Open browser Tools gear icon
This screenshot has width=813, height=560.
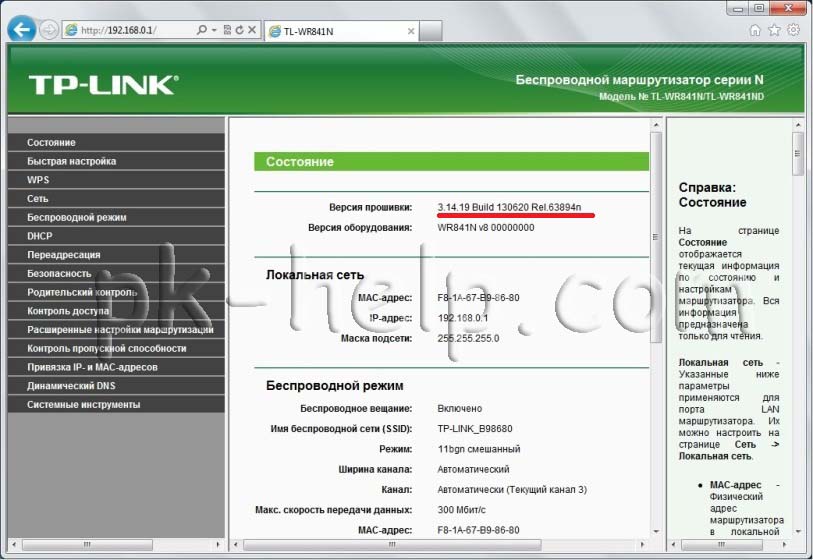[x=793, y=30]
